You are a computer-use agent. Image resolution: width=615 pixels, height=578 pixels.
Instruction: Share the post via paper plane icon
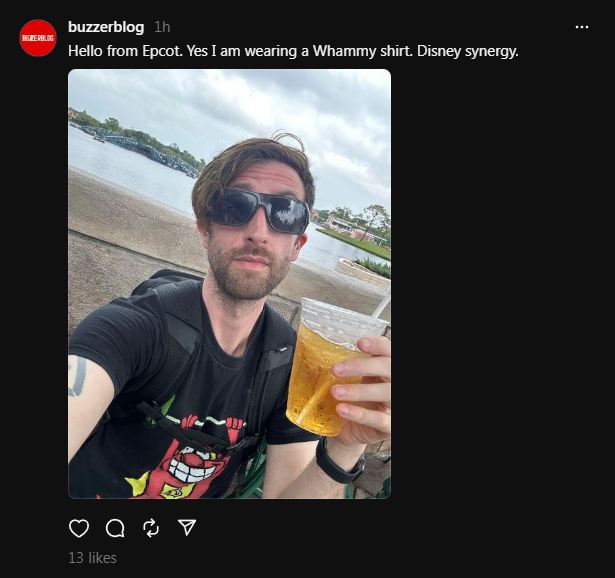(x=187, y=528)
